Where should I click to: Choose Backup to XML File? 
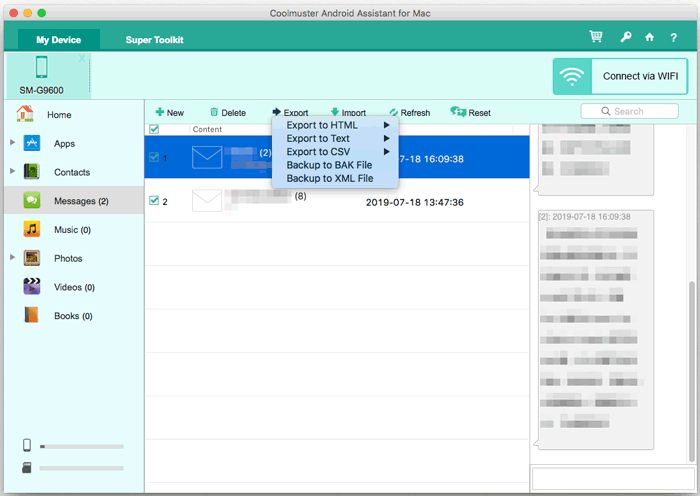tap(335, 179)
